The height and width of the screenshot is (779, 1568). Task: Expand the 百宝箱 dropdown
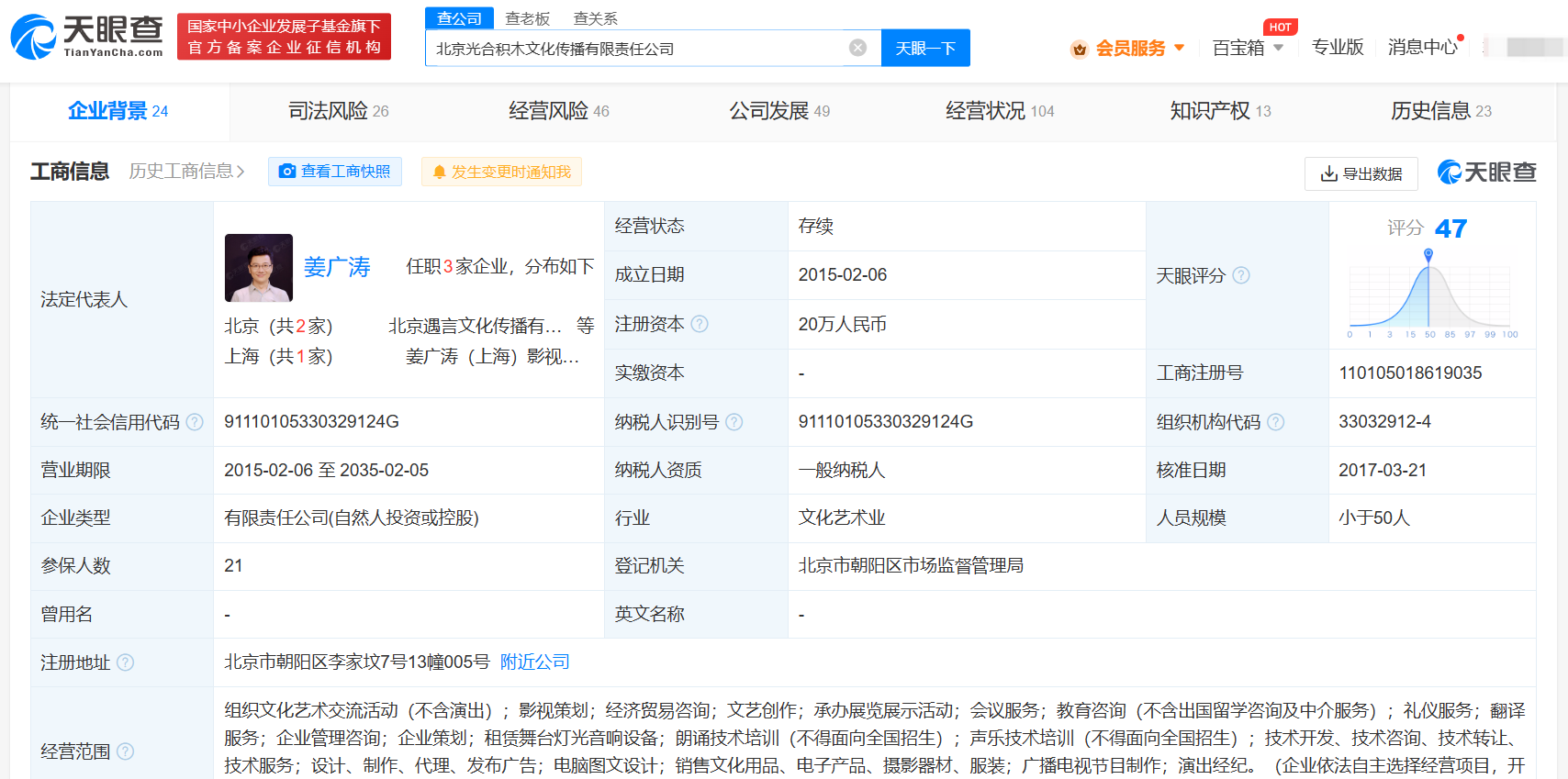pyautogui.click(x=1278, y=48)
